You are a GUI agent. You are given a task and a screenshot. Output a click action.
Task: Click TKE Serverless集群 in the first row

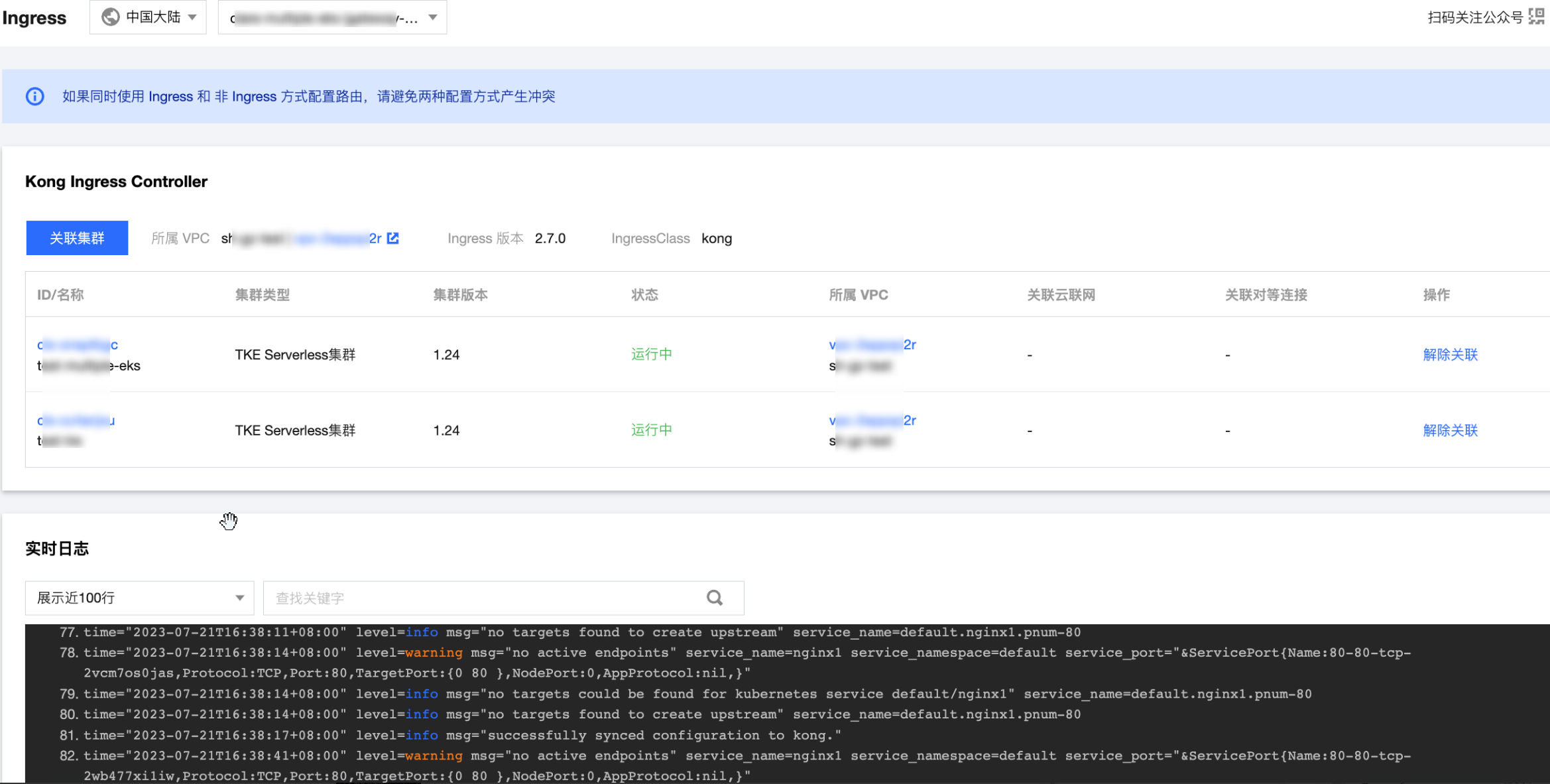[295, 355]
